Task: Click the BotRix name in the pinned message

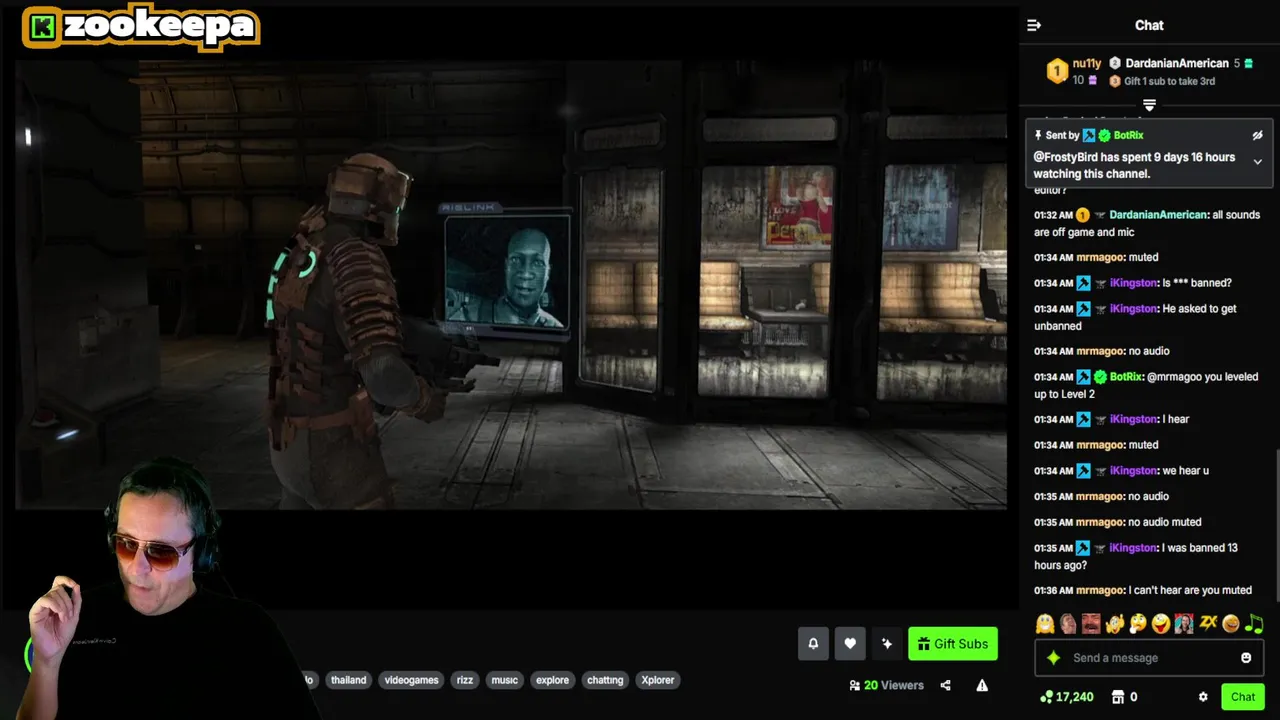Action: tap(1128, 135)
